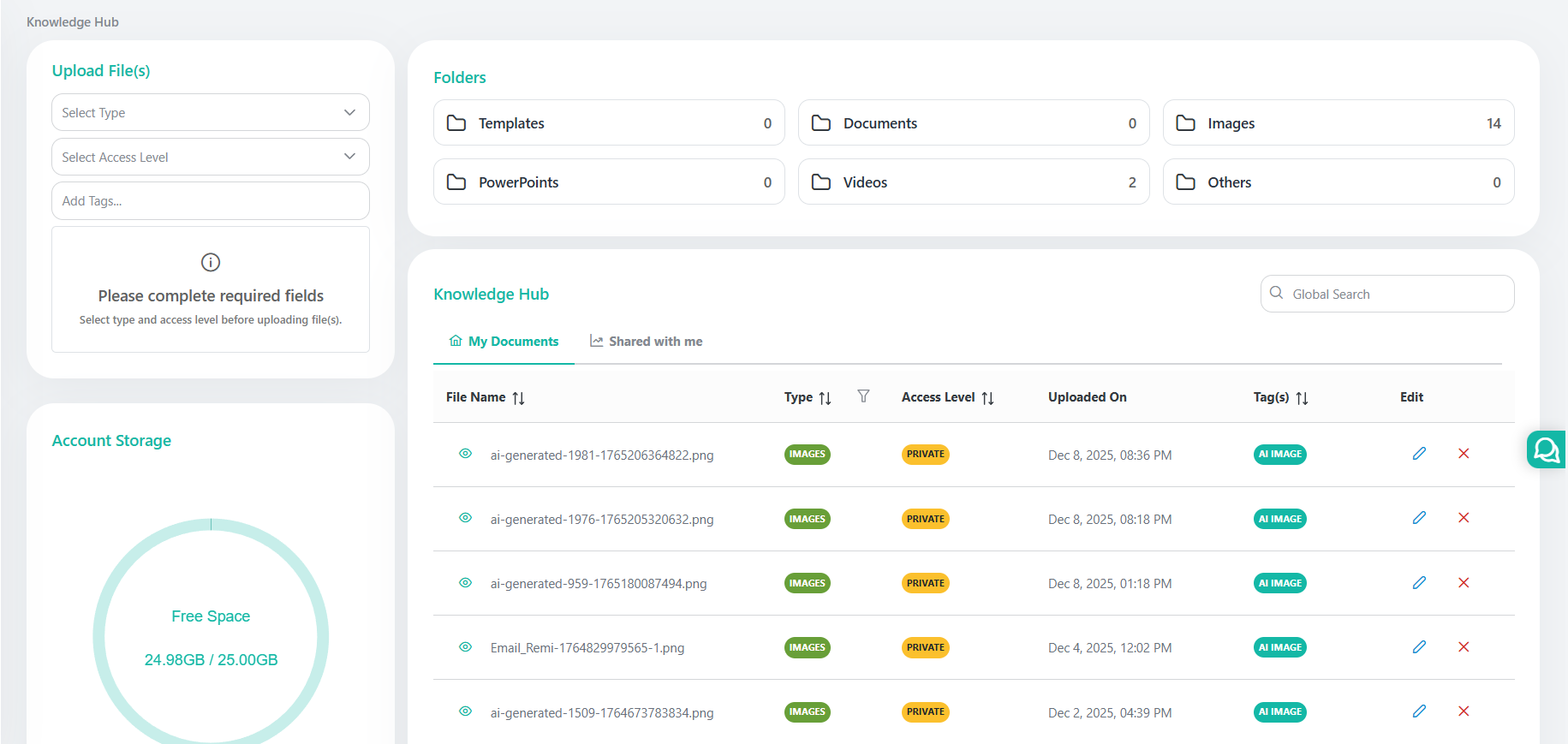Sort by File Name arrows icon
1568x744 pixels.
click(518, 398)
